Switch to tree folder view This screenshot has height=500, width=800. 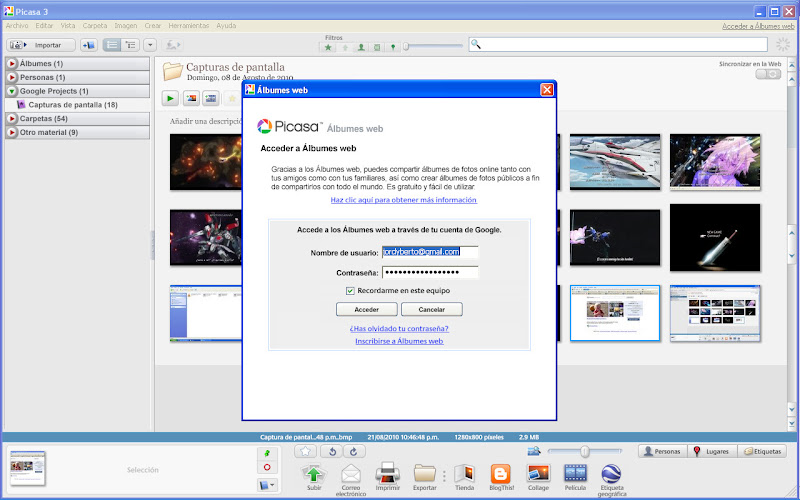click(131, 45)
